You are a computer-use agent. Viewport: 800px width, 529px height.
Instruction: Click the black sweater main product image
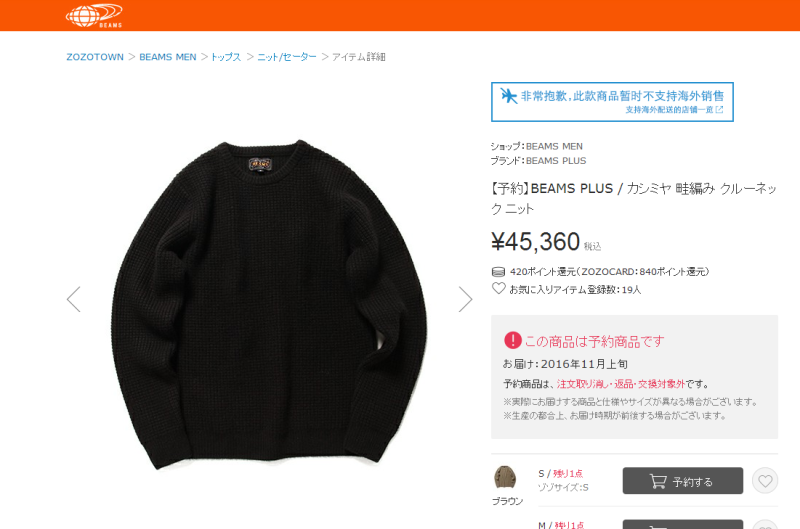pos(269,304)
